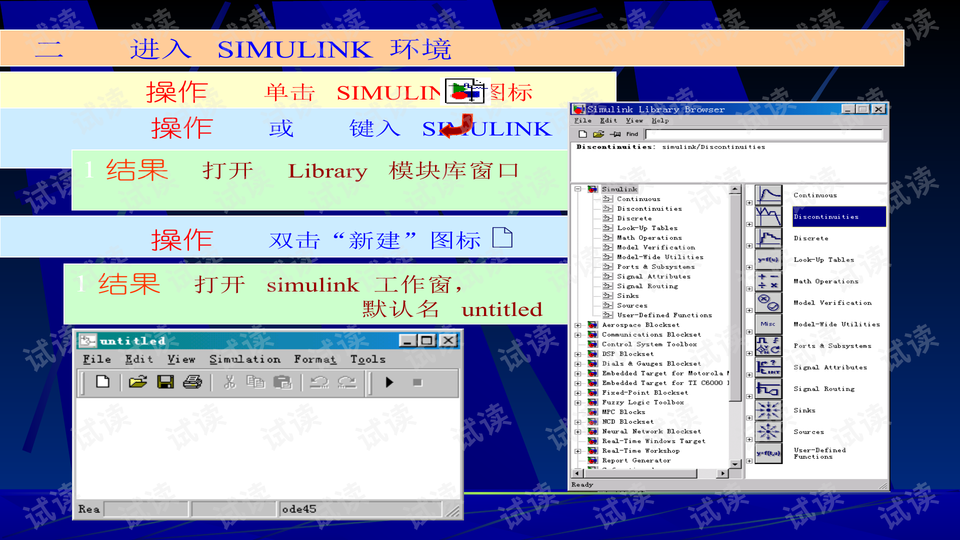Select Sources in the library tree
960x540 pixels.
[632, 306]
